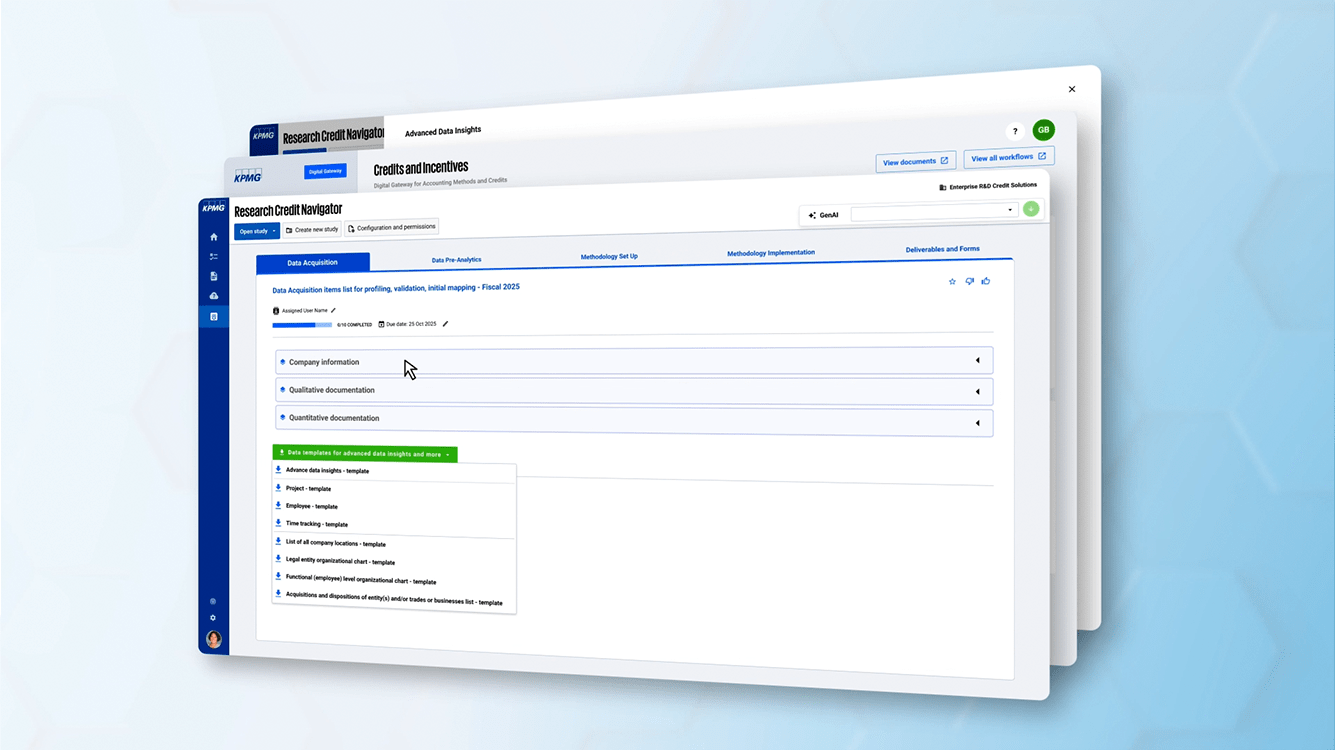Click the download icon for Project template
1335x750 pixels.
click(278, 488)
